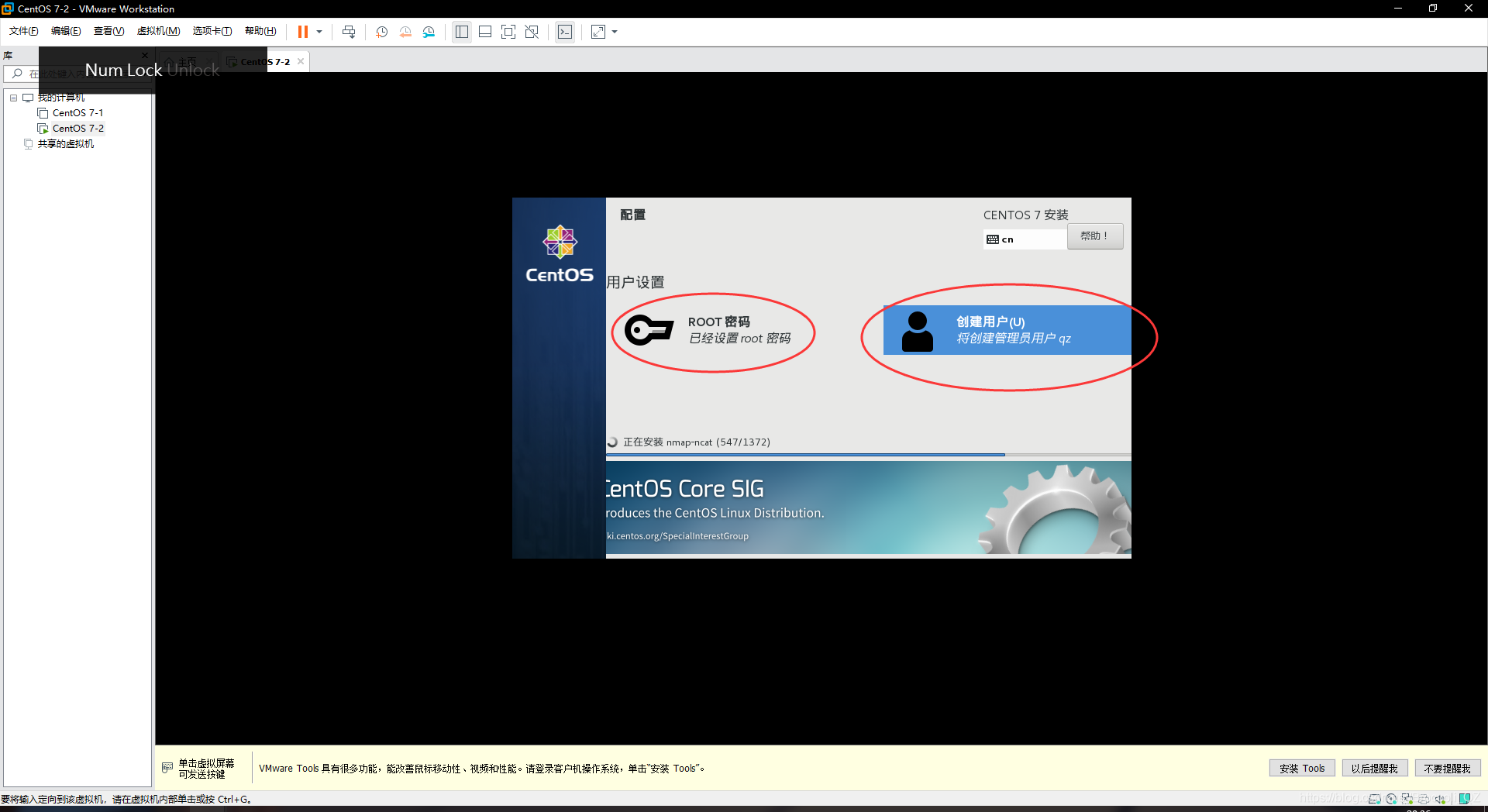Image resolution: width=1488 pixels, height=812 pixels.
Task: Click the Send Ctrl+Alt+Del toolbar icon
Action: pyautogui.click(x=349, y=32)
